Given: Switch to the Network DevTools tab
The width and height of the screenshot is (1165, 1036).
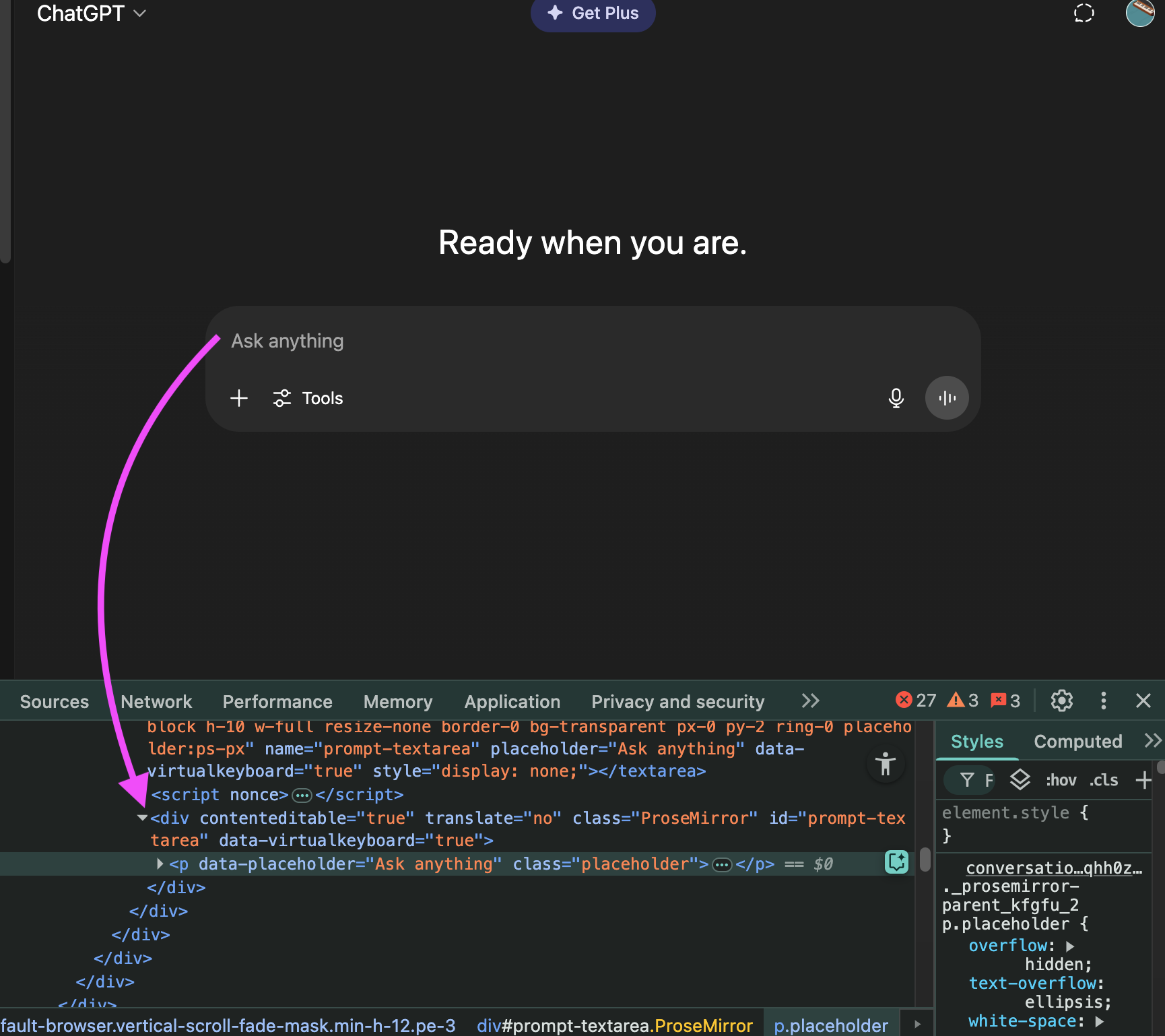Looking at the screenshot, I should 156,702.
